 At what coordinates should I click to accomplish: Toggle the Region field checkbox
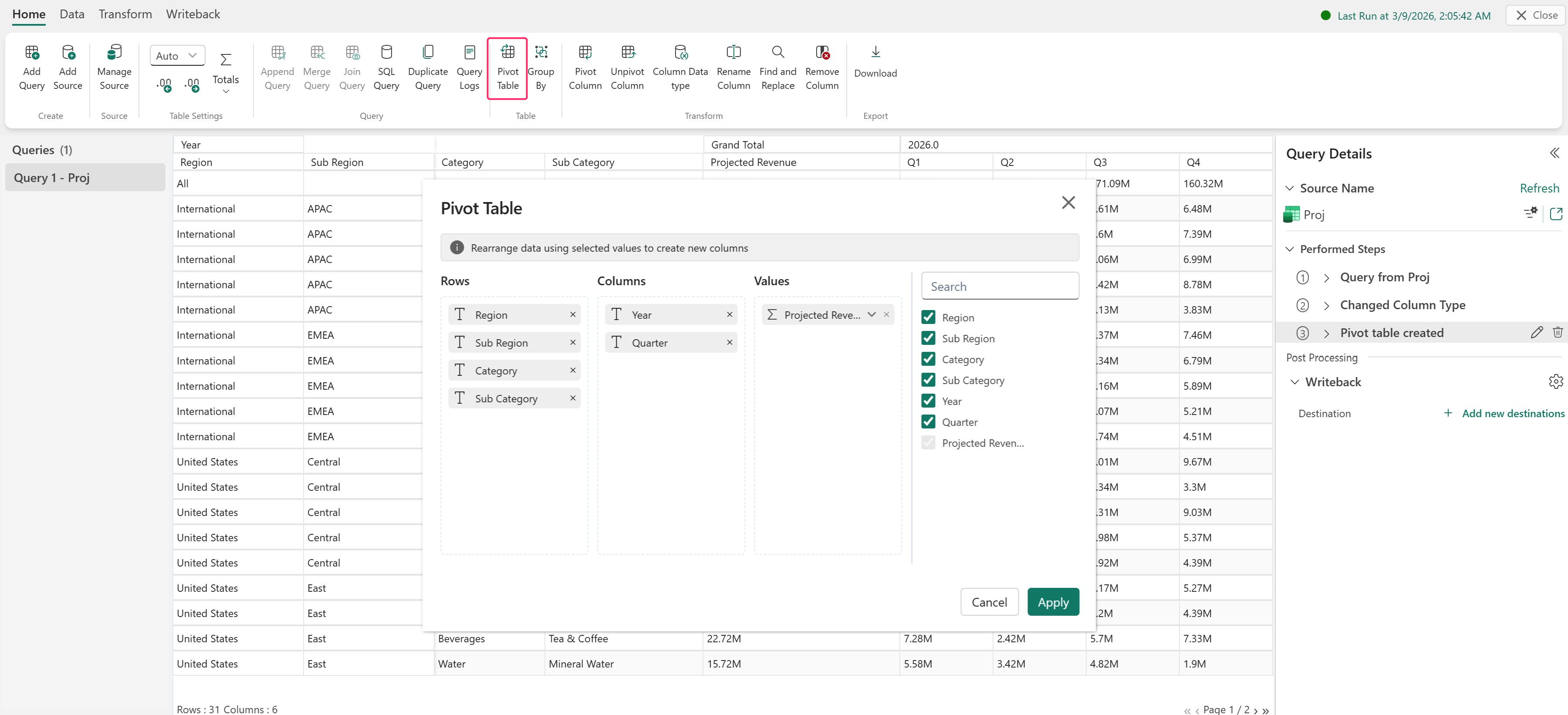928,317
